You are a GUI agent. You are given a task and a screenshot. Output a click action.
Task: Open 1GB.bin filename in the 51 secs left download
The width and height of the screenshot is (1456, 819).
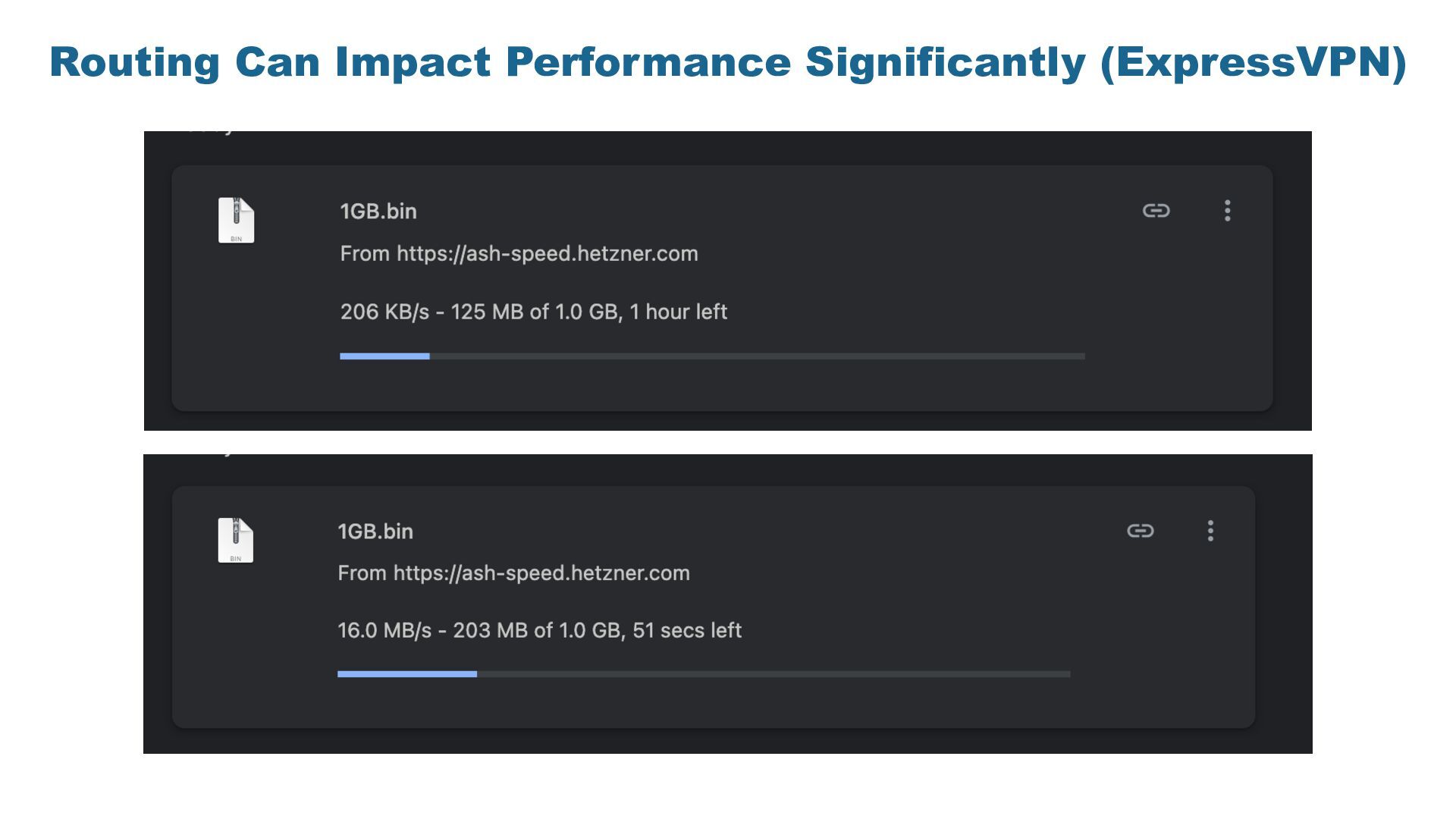[x=375, y=532]
